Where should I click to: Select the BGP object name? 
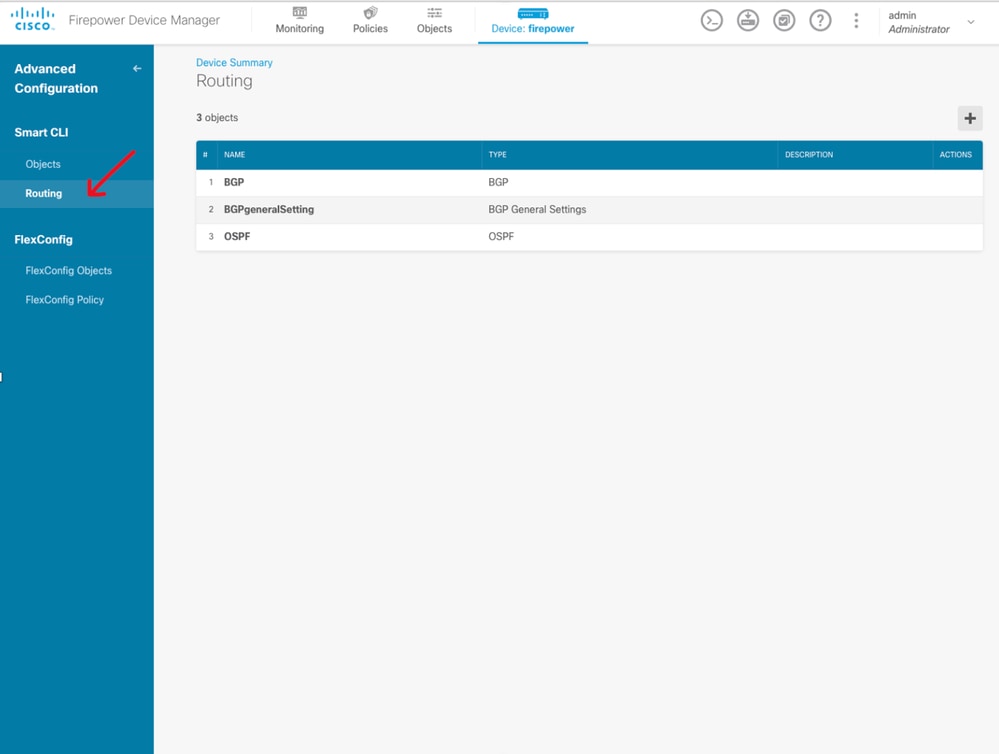[x=234, y=182]
